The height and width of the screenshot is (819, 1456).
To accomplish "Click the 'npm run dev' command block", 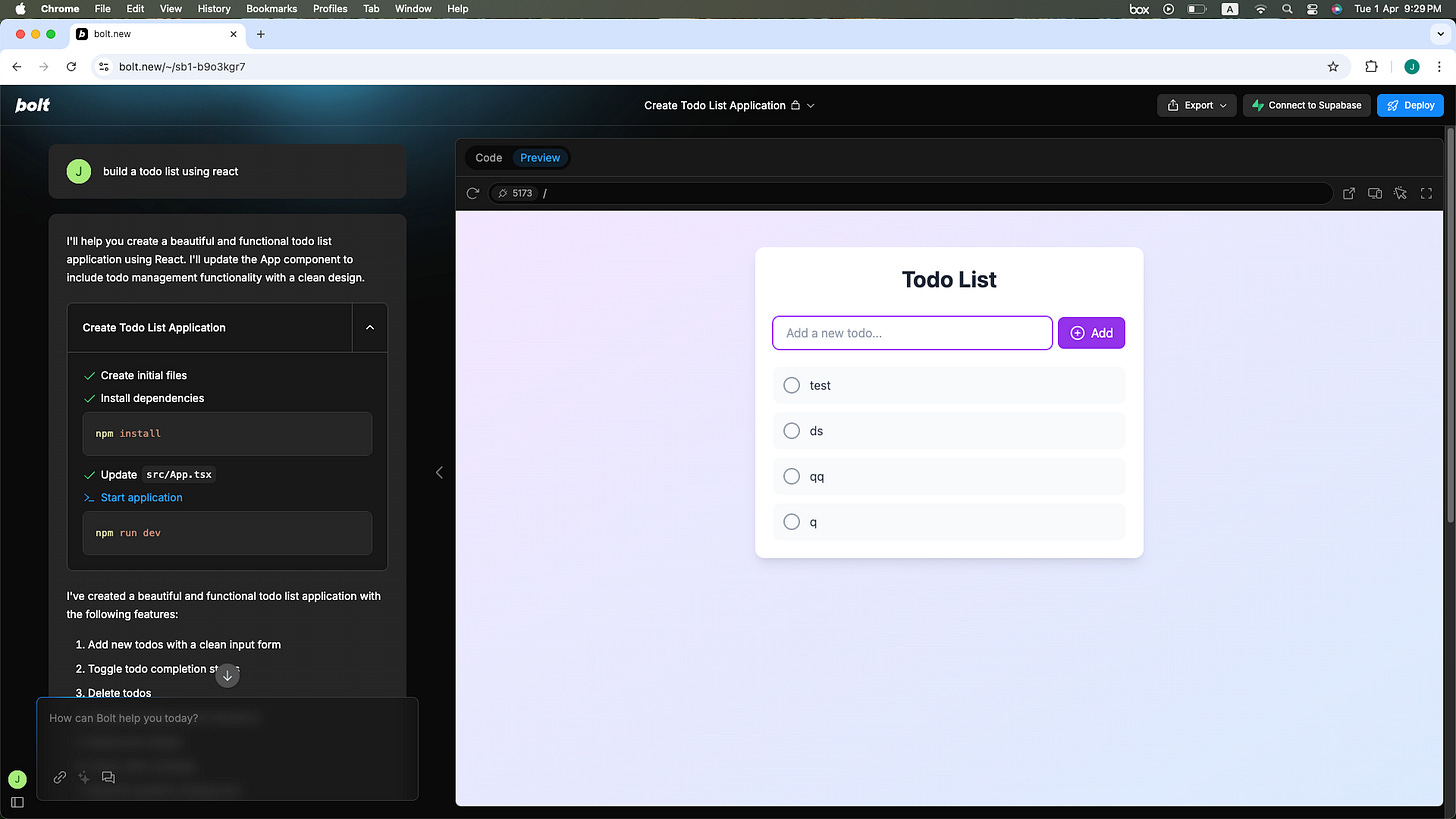I will coord(227,533).
